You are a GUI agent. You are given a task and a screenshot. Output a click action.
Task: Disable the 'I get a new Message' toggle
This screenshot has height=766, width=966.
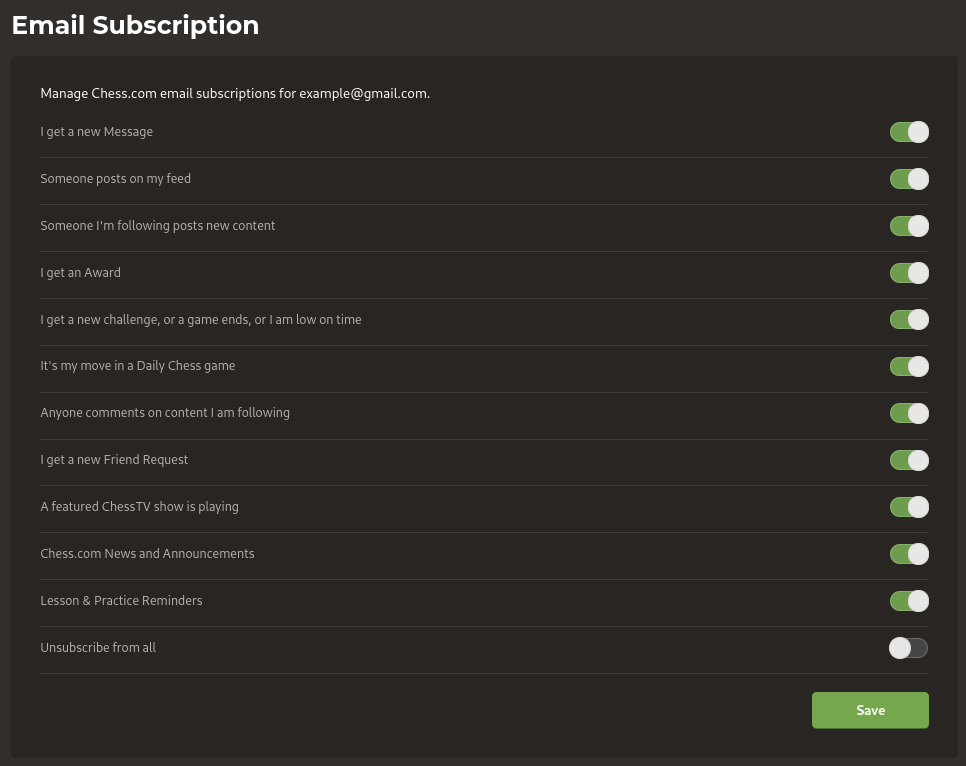tap(909, 132)
